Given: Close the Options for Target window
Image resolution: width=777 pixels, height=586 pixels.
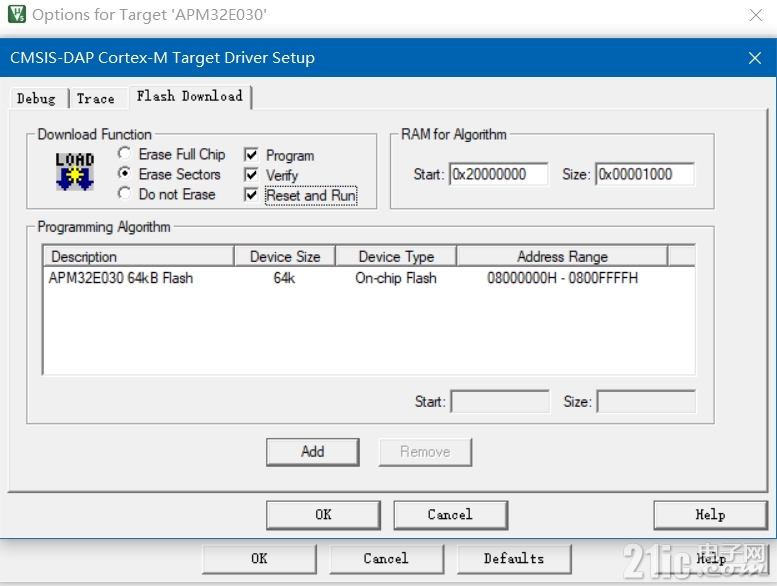Looking at the screenshot, I should coord(756,15).
